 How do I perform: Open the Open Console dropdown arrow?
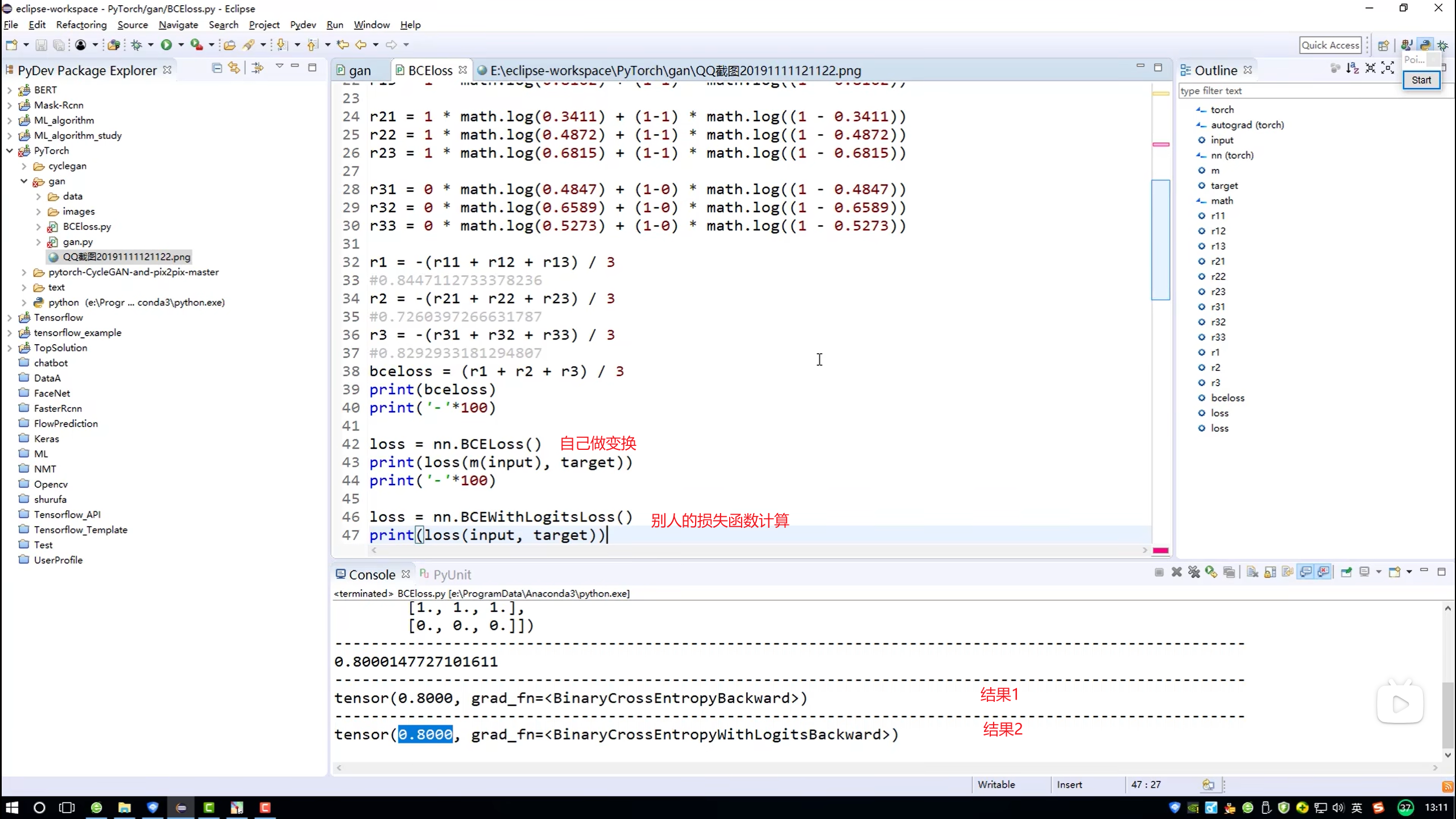click(1409, 572)
